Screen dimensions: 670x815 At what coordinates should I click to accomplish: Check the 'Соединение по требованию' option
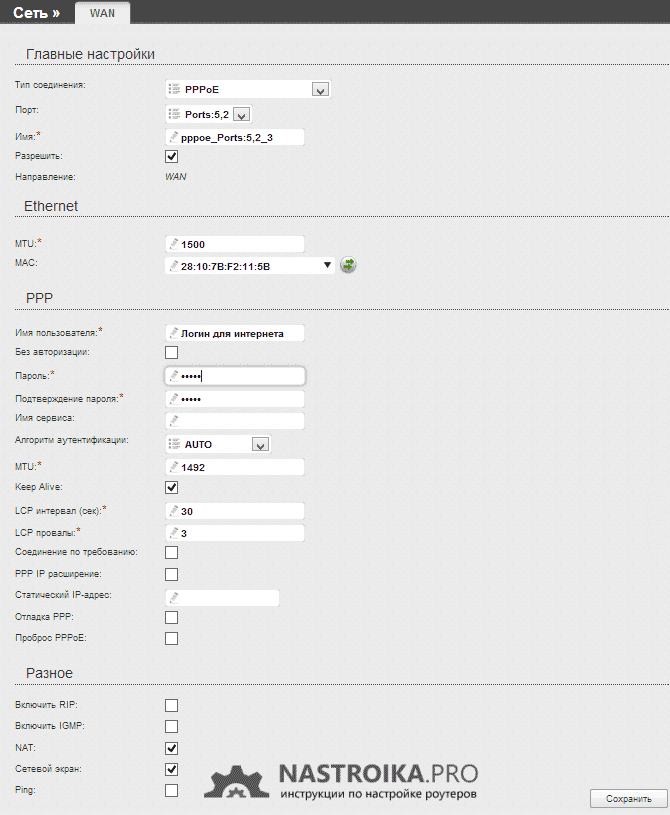coord(171,553)
